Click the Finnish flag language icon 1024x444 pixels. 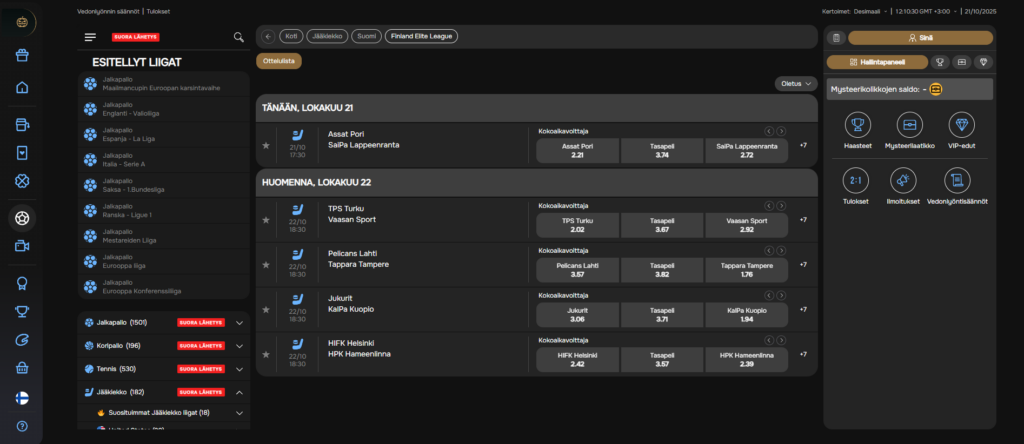pyautogui.click(x=22, y=397)
